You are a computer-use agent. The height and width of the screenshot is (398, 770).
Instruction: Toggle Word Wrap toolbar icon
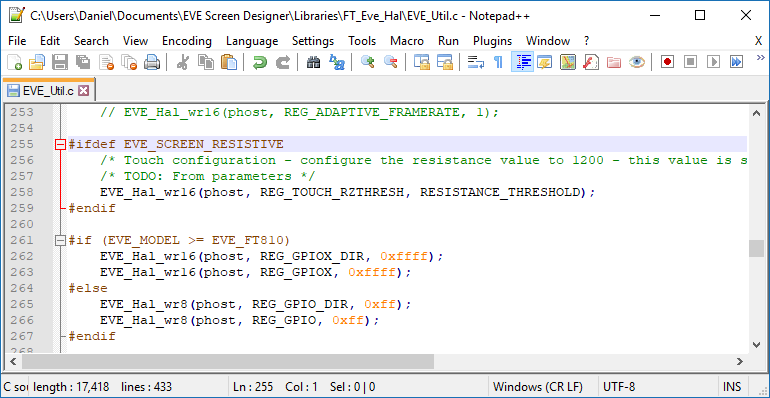tap(475, 62)
